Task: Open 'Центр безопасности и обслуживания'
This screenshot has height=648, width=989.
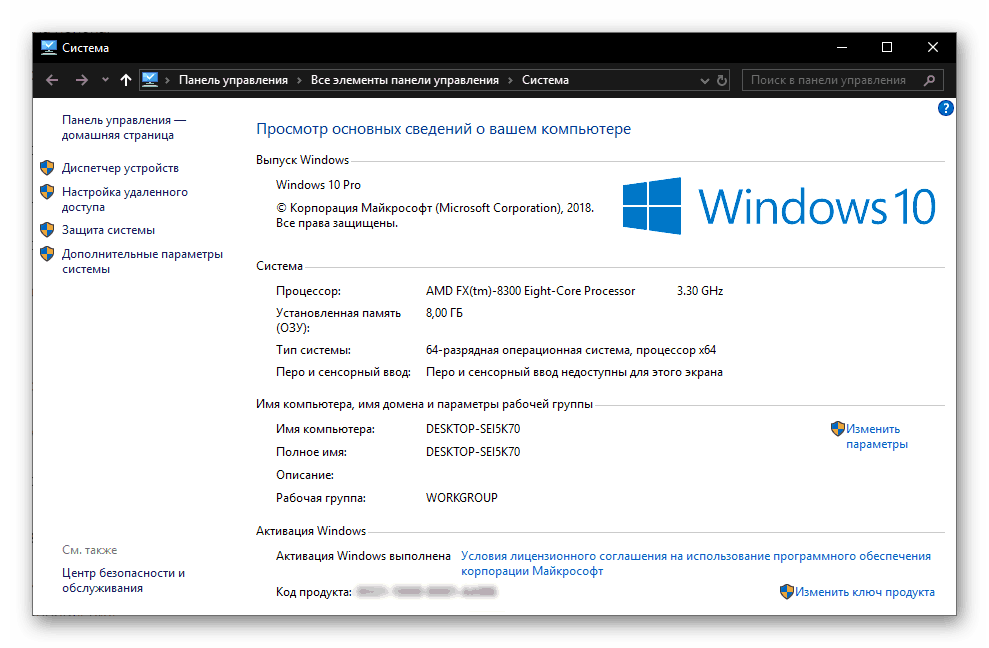Action: point(123,580)
